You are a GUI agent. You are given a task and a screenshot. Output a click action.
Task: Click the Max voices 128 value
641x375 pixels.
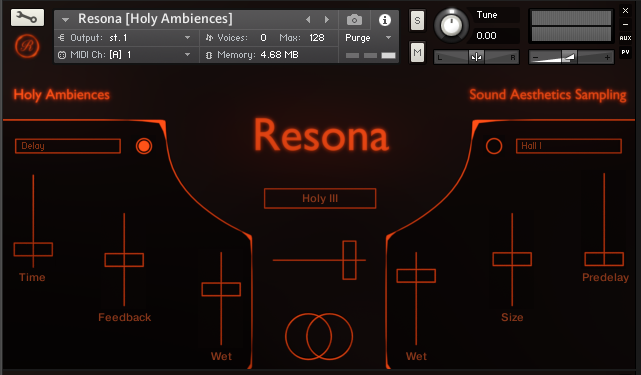click(x=317, y=38)
